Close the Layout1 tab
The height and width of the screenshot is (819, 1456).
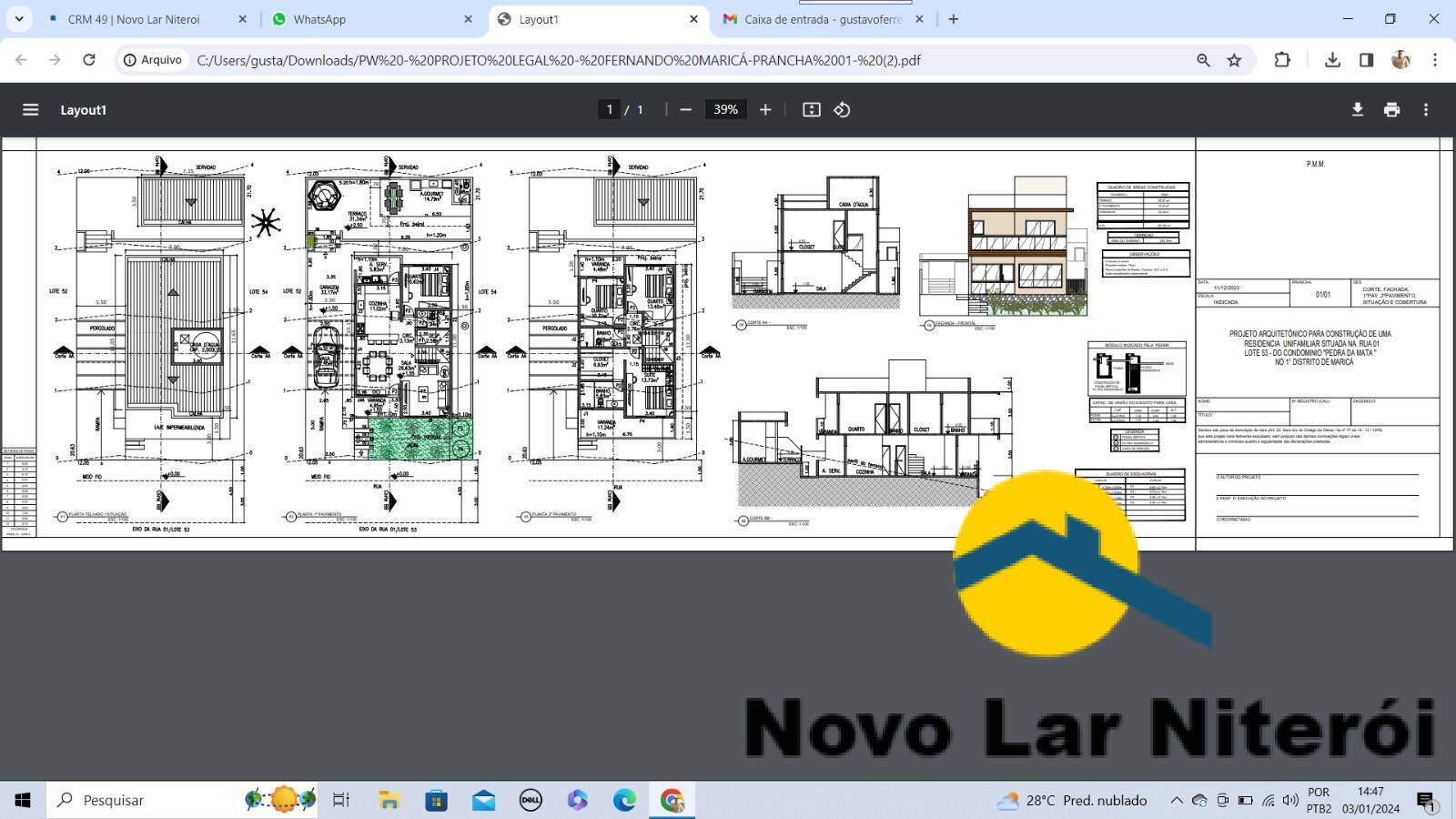693,19
